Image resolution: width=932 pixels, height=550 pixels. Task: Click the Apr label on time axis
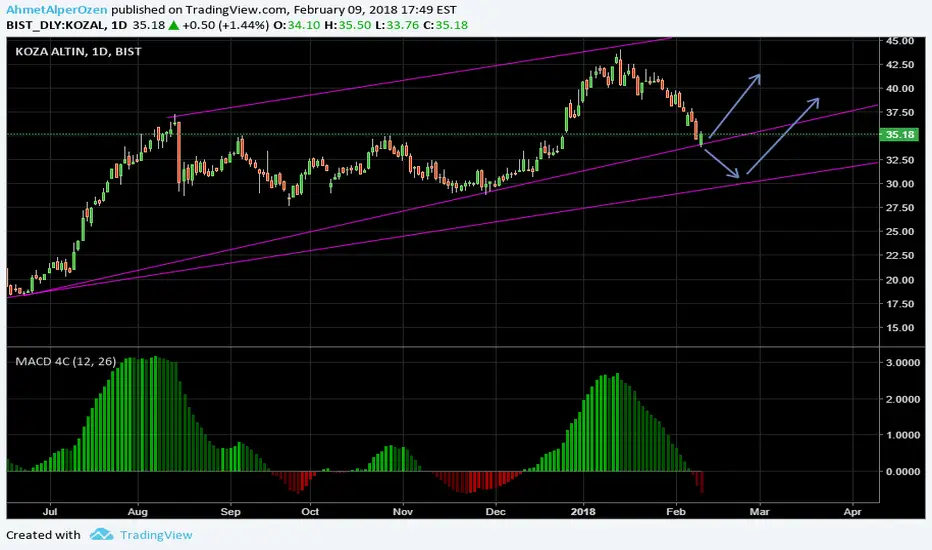point(852,511)
